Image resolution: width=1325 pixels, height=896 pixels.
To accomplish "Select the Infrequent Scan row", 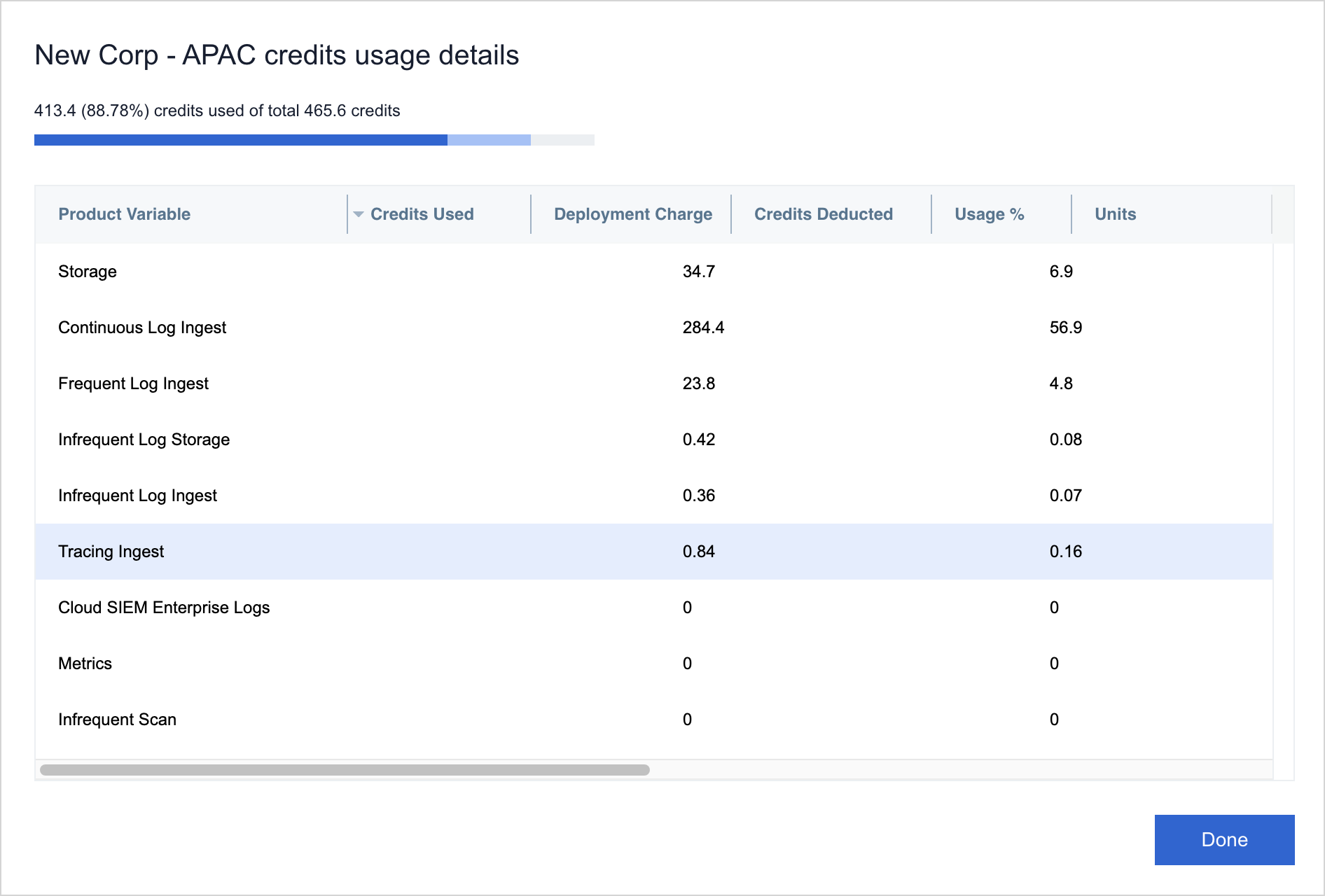I will pos(117,720).
